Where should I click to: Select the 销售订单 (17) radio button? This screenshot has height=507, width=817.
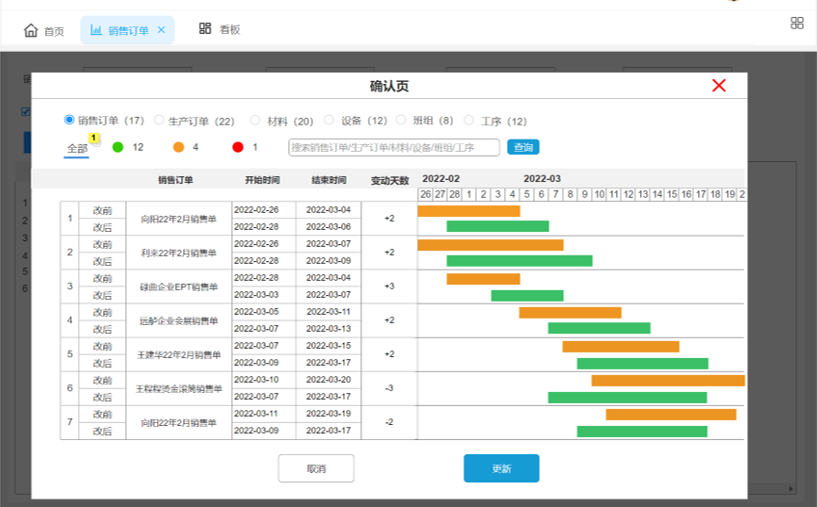click(x=69, y=120)
